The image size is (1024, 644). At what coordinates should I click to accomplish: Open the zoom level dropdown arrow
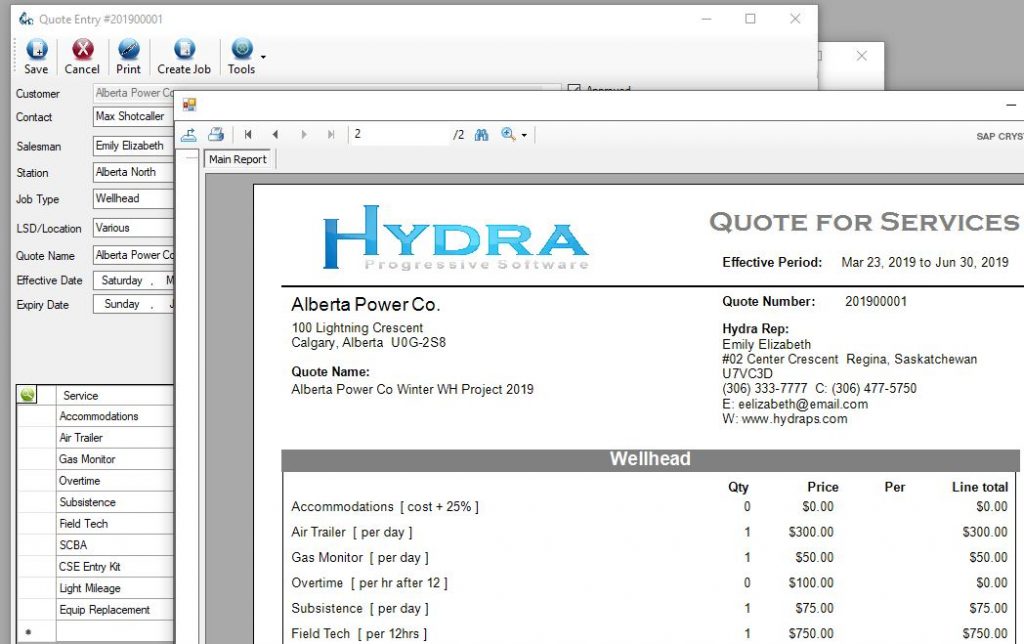tap(524, 136)
